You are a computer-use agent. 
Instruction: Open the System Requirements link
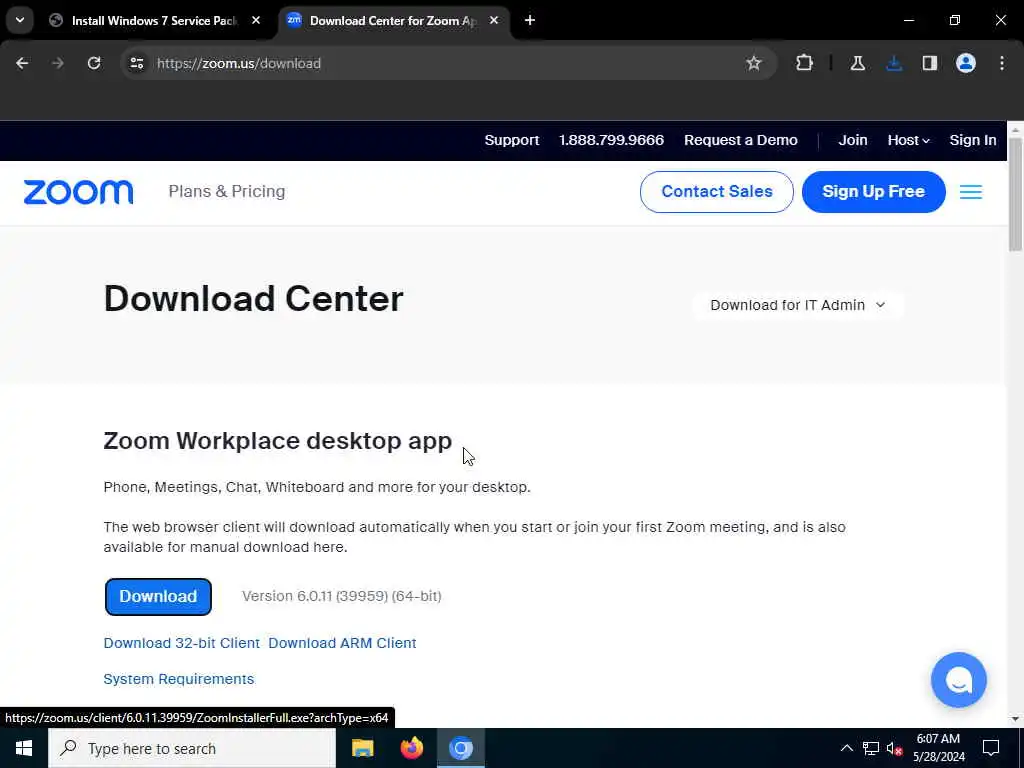pos(178,679)
